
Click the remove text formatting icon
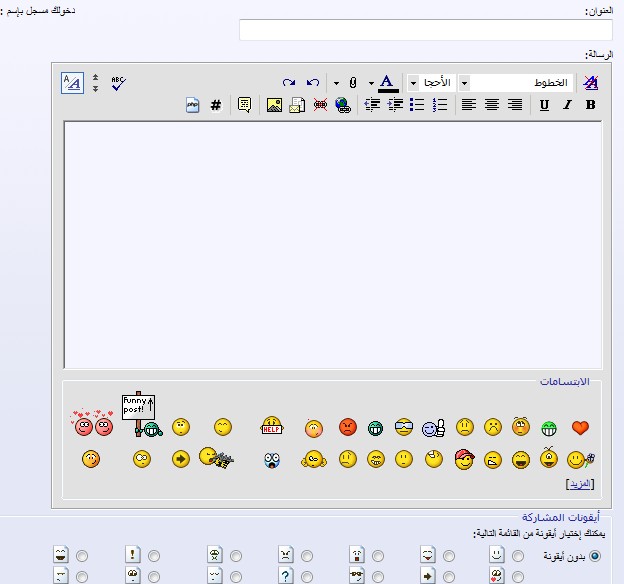[590, 82]
